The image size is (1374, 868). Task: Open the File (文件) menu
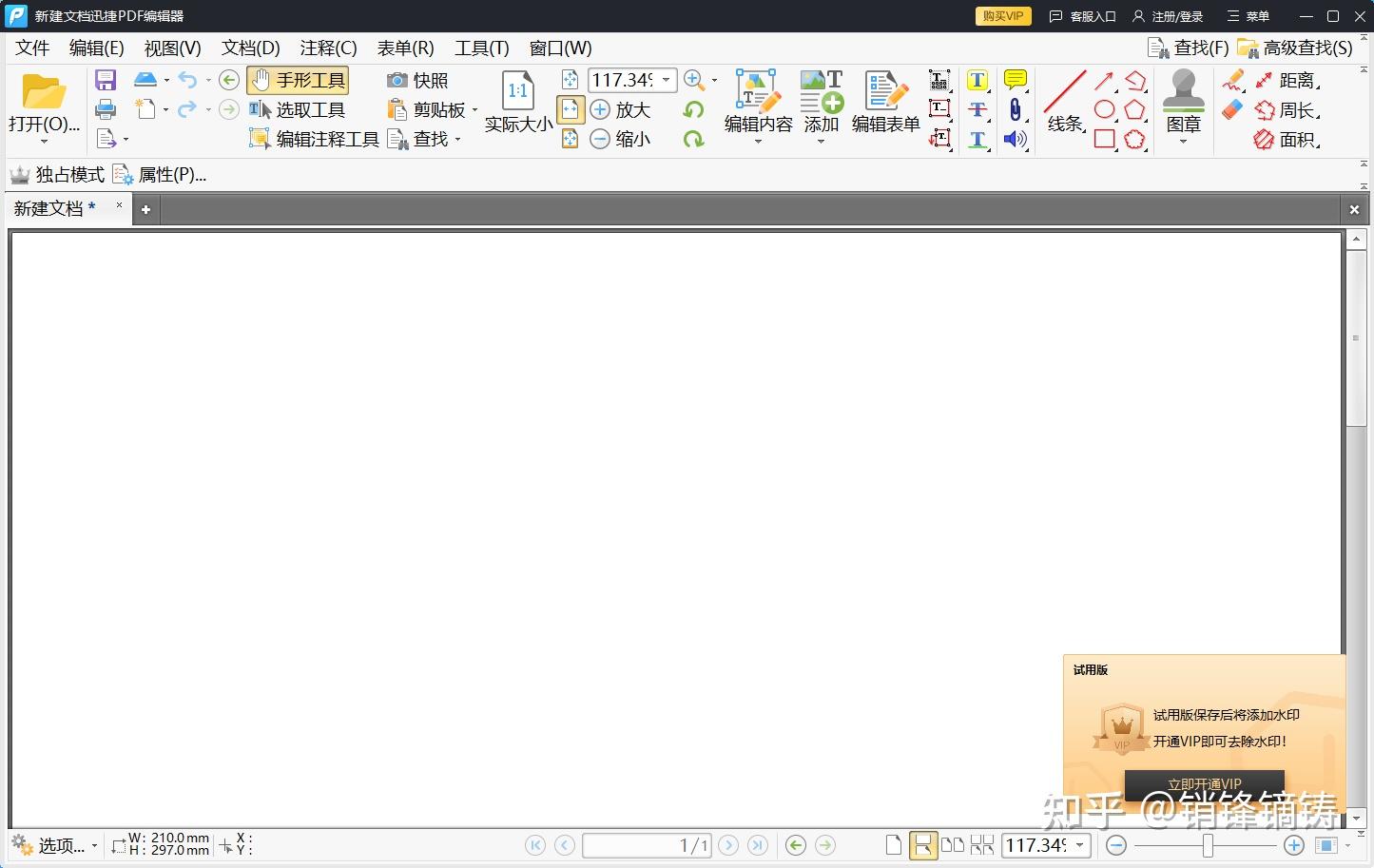point(32,48)
